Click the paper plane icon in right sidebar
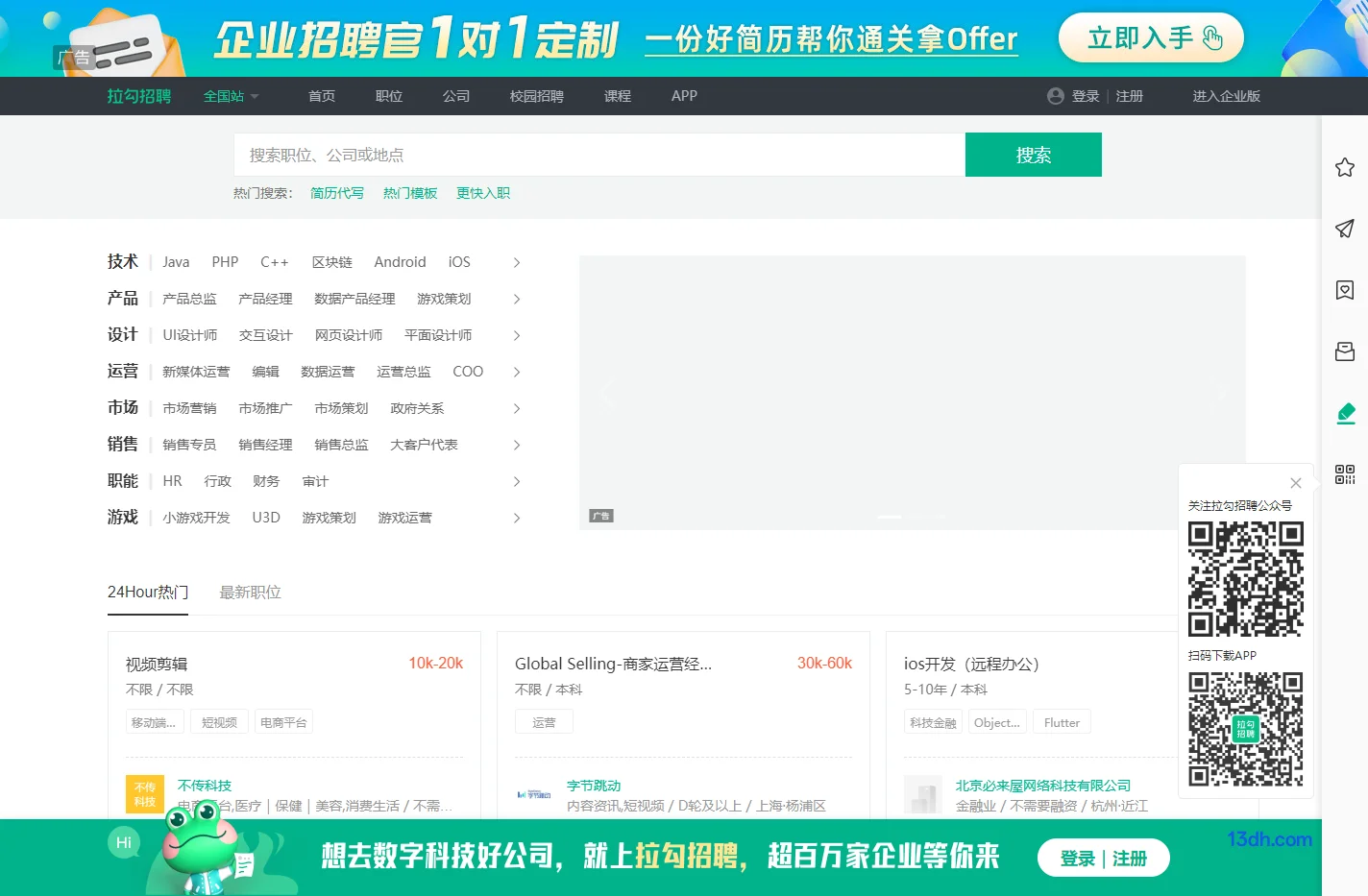Viewport: 1368px width, 896px height. (1345, 229)
